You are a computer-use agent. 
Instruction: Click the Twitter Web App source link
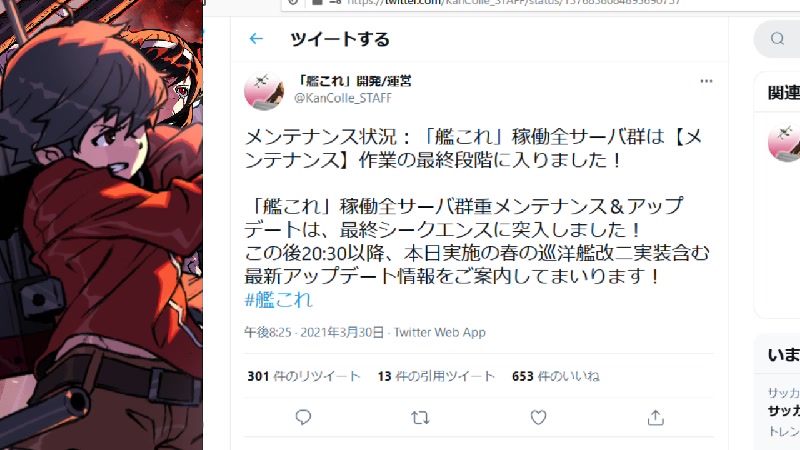[x=440, y=333]
